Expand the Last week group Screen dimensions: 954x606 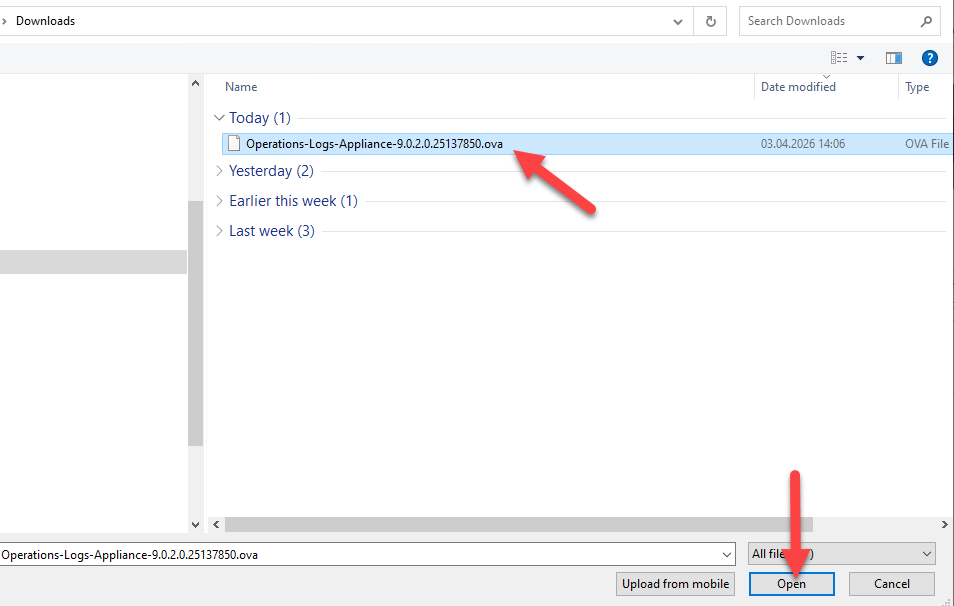tap(219, 231)
